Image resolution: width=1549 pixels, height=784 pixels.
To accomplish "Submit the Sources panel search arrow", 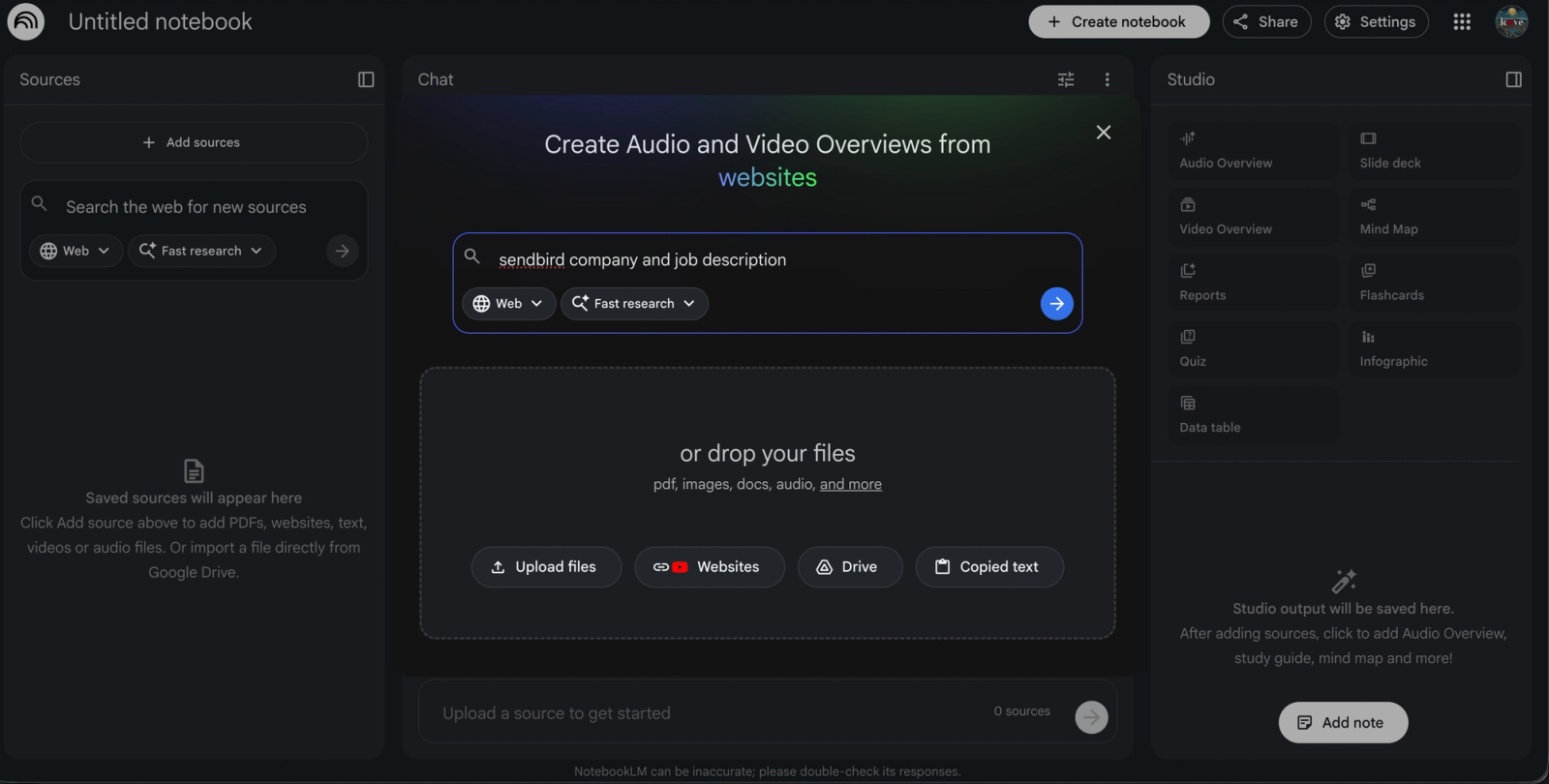I will 342,251.
